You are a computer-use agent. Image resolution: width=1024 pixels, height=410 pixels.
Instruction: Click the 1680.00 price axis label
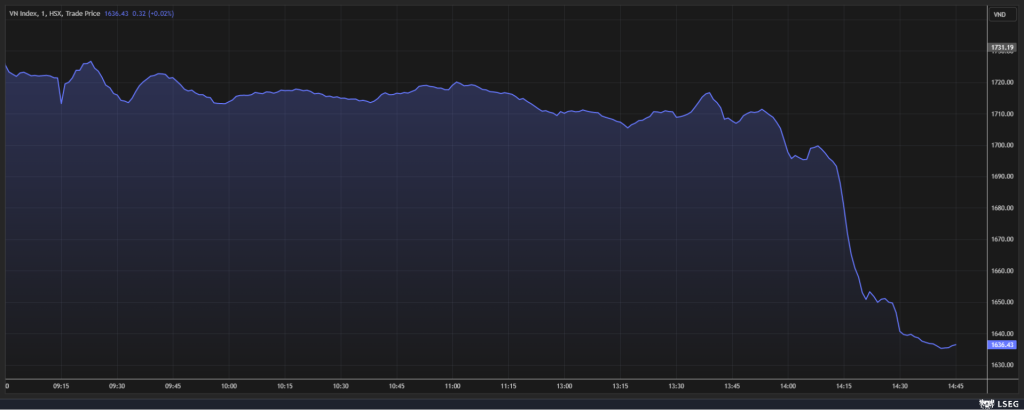point(1002,208)
